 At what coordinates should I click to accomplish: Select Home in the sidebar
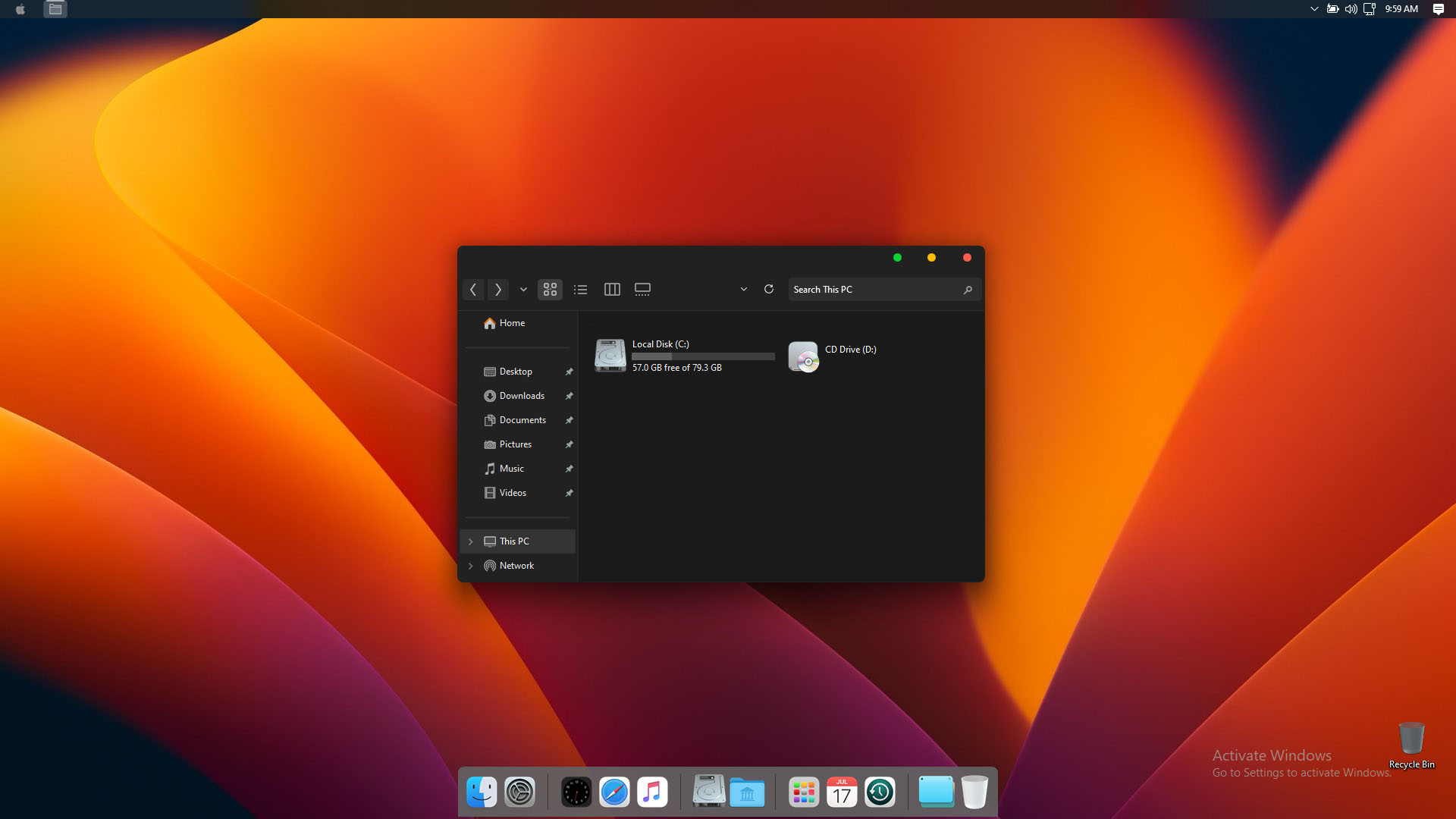click(x=512, y=323)
